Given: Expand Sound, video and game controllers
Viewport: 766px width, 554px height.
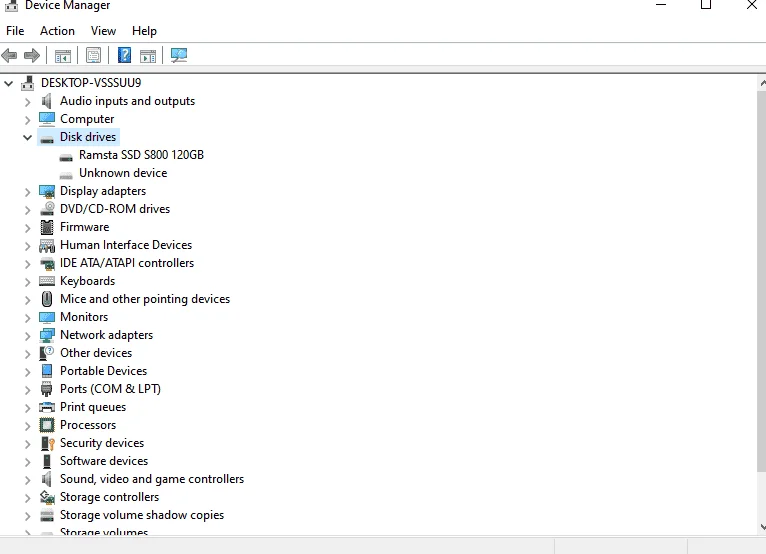Looking at the screenshot, I should [27, 480].
